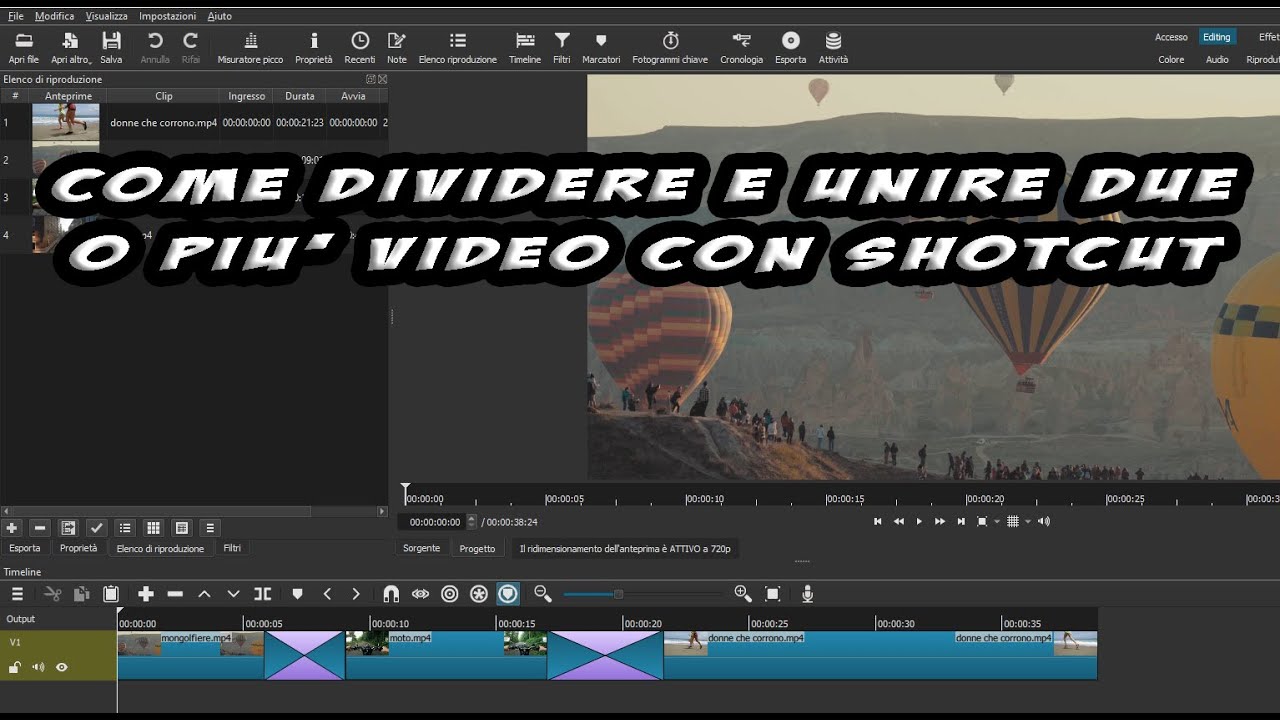This screenshot has height=720, width=1280.
Task: Click the Annulla undo arrow
Action: 155,47
